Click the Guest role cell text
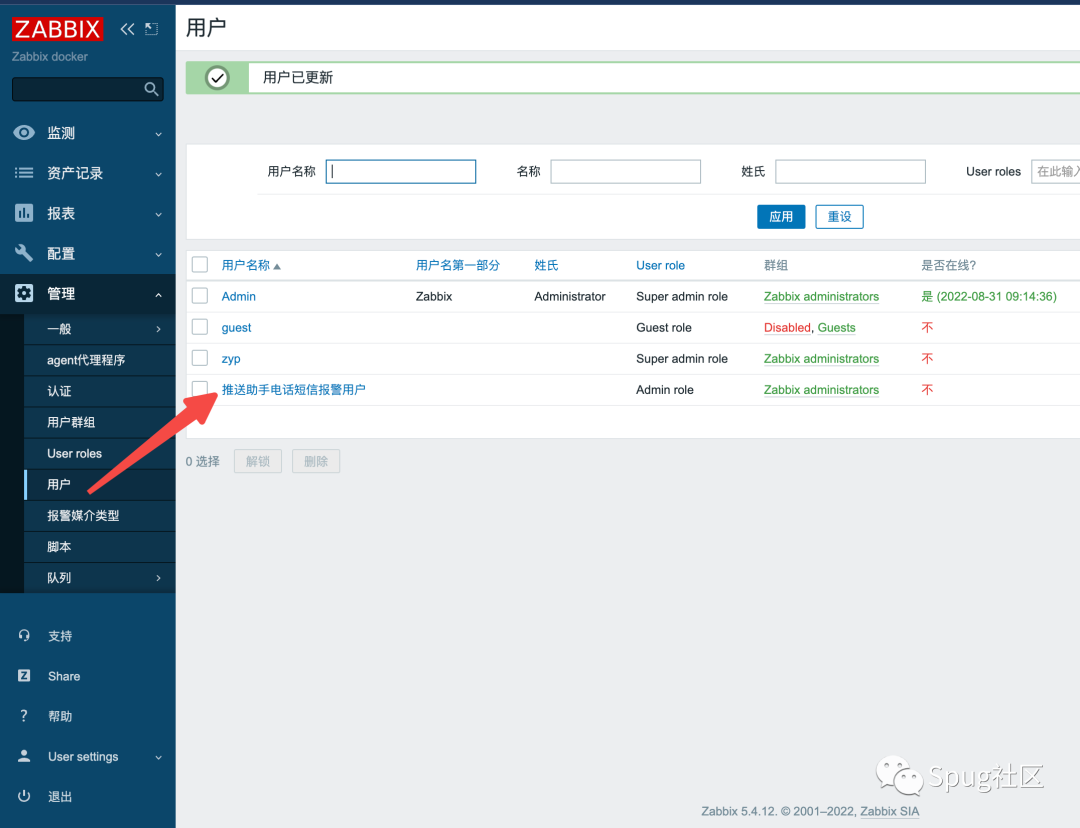The image size is (1080, 828). tap(663, 328)
